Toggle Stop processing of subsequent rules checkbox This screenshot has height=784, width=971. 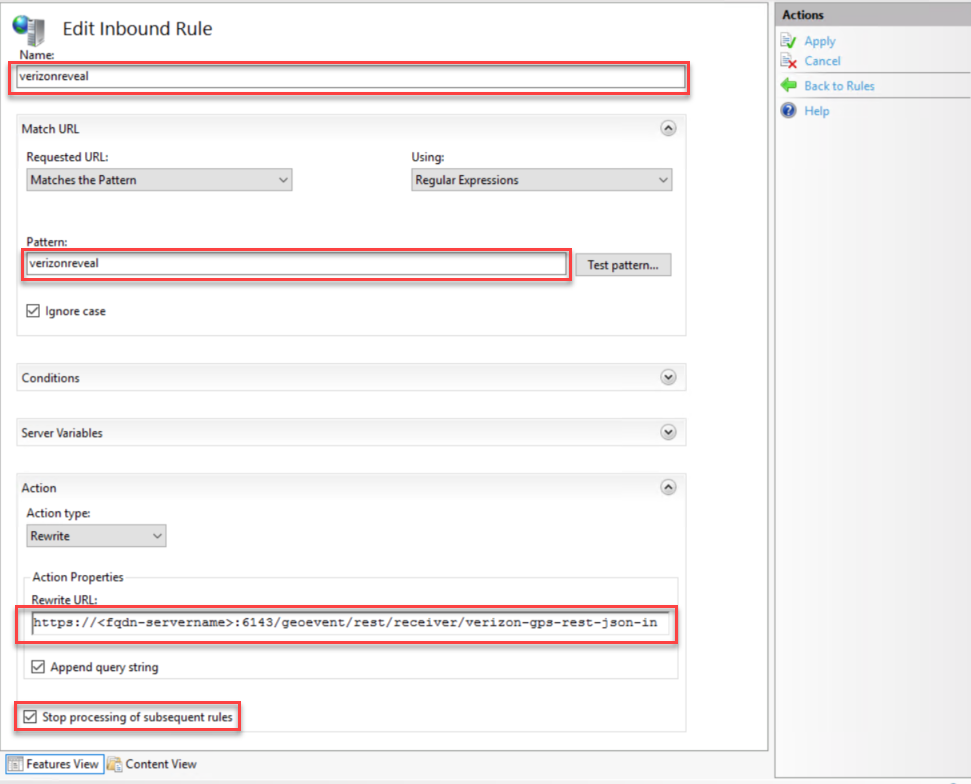click(30, 717)
